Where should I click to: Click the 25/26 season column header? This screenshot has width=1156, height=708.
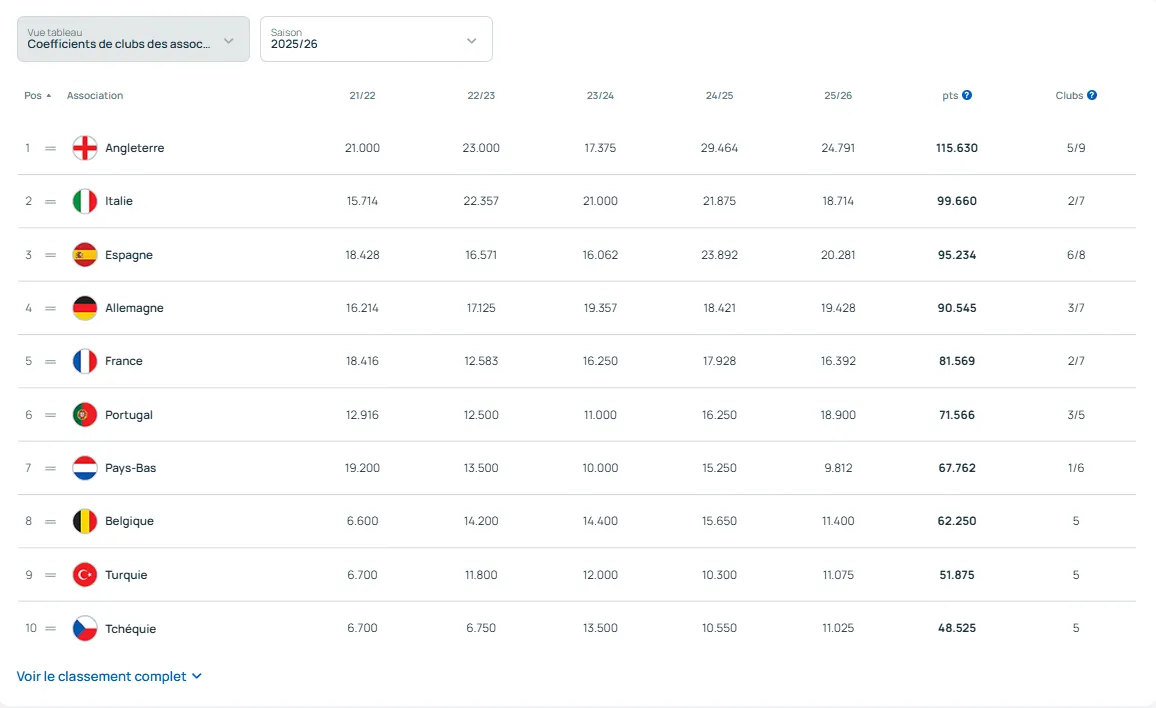pos(838,96)
